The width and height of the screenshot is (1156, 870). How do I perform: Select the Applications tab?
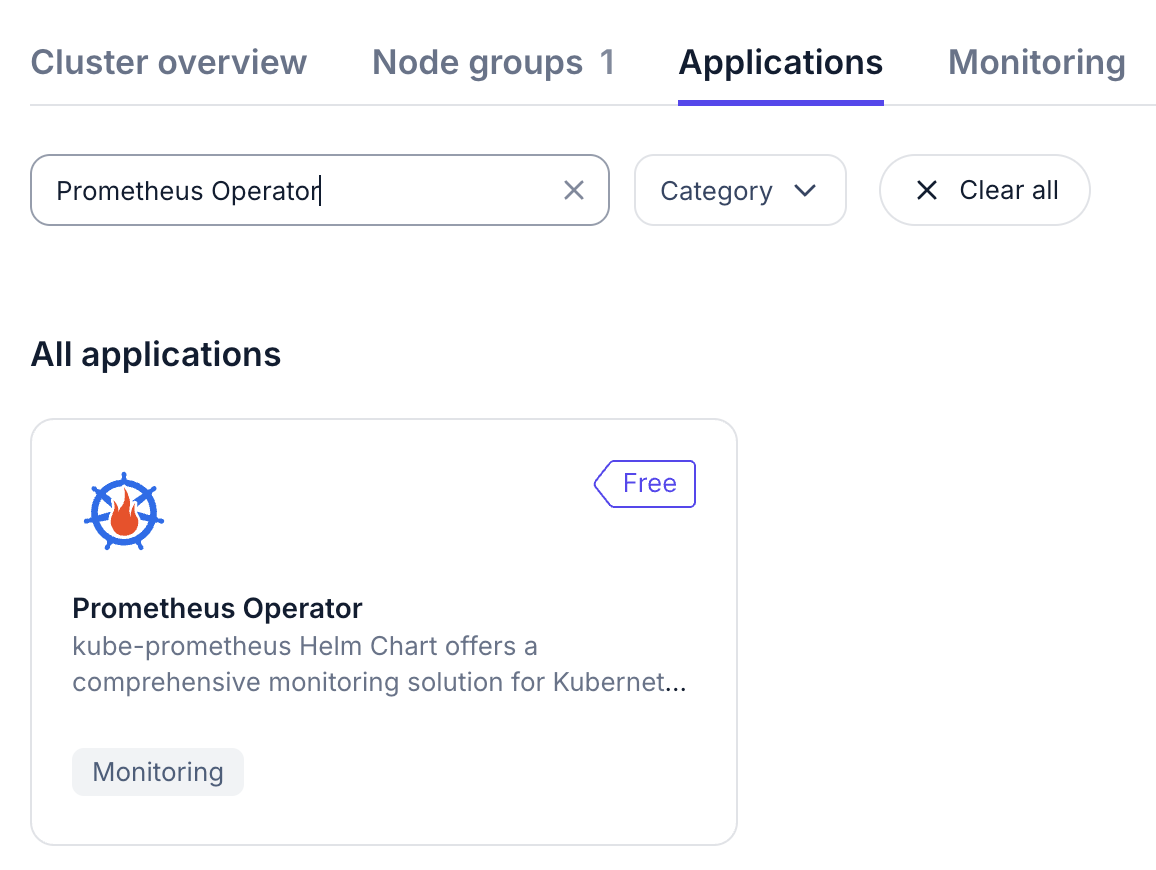[780, 62]
